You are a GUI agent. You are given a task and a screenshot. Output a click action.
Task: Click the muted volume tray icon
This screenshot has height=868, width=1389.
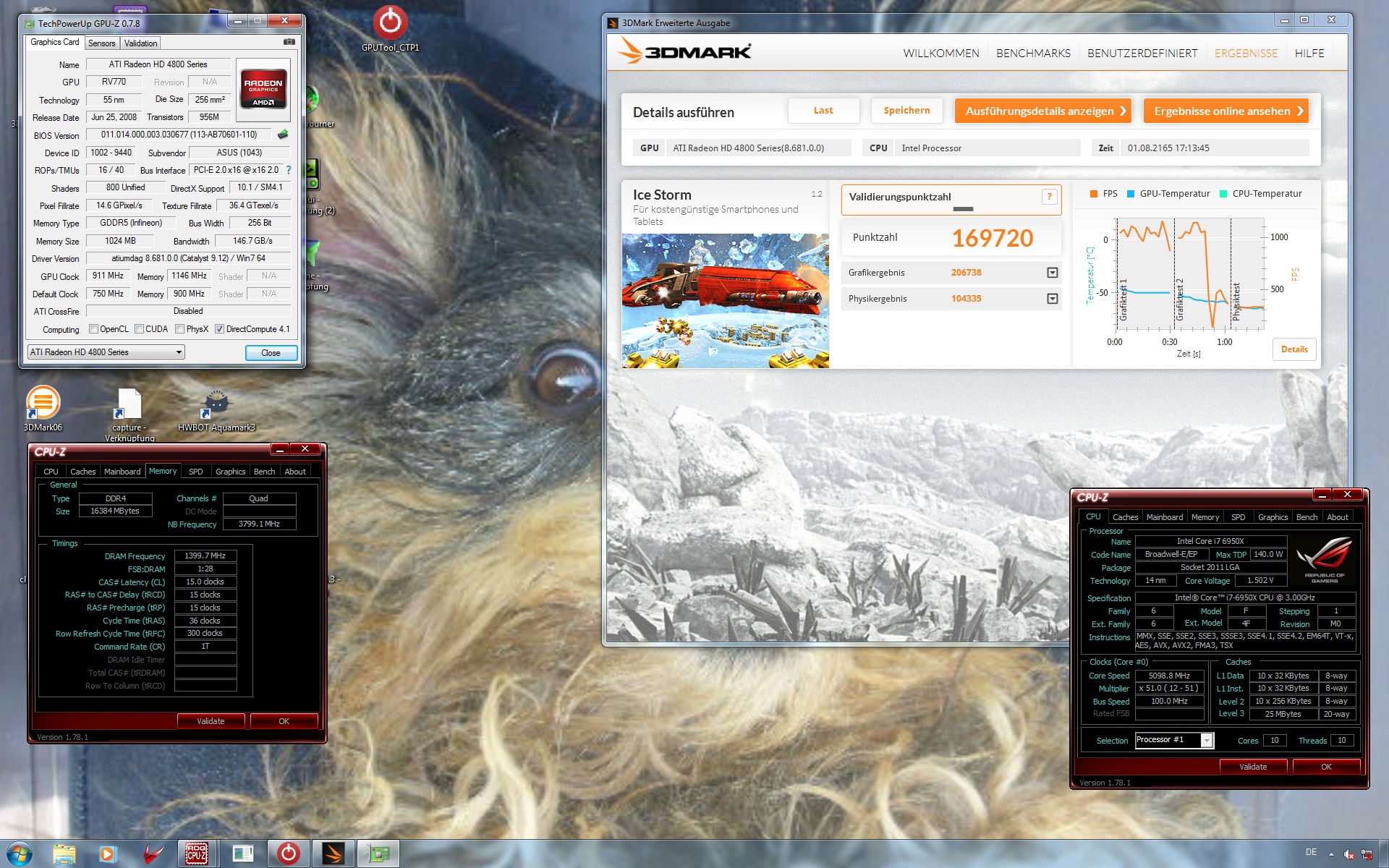pos(1348,854)
